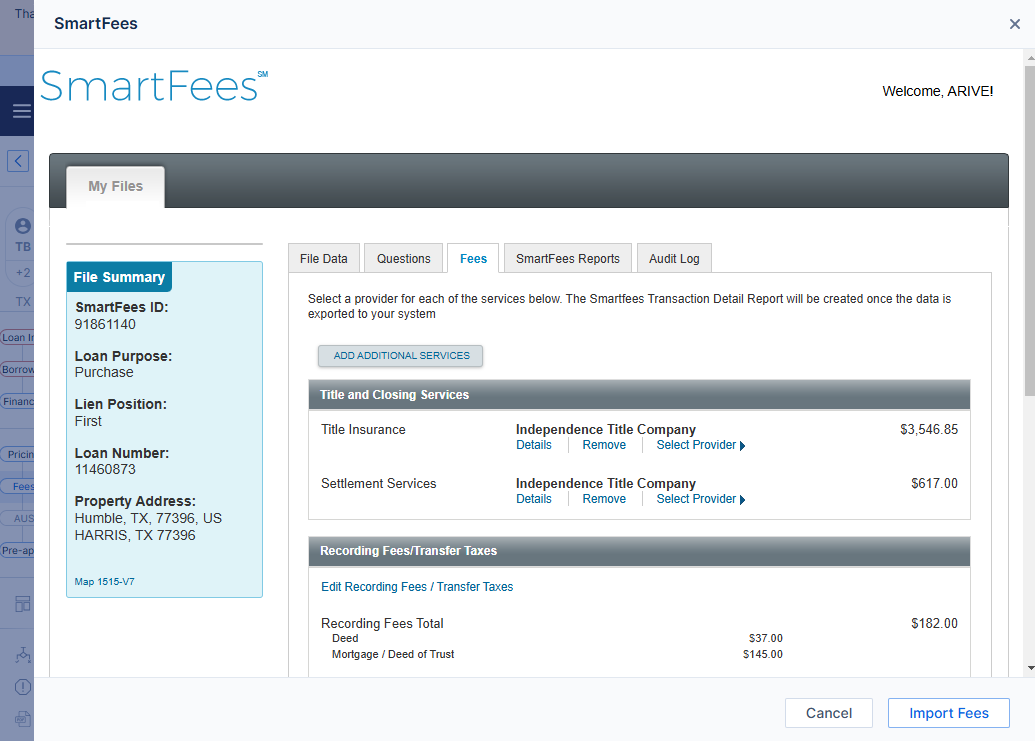Click the Pricing pill in background sidebar
This screenshot has width=1035, height=741.
(18, 454)
